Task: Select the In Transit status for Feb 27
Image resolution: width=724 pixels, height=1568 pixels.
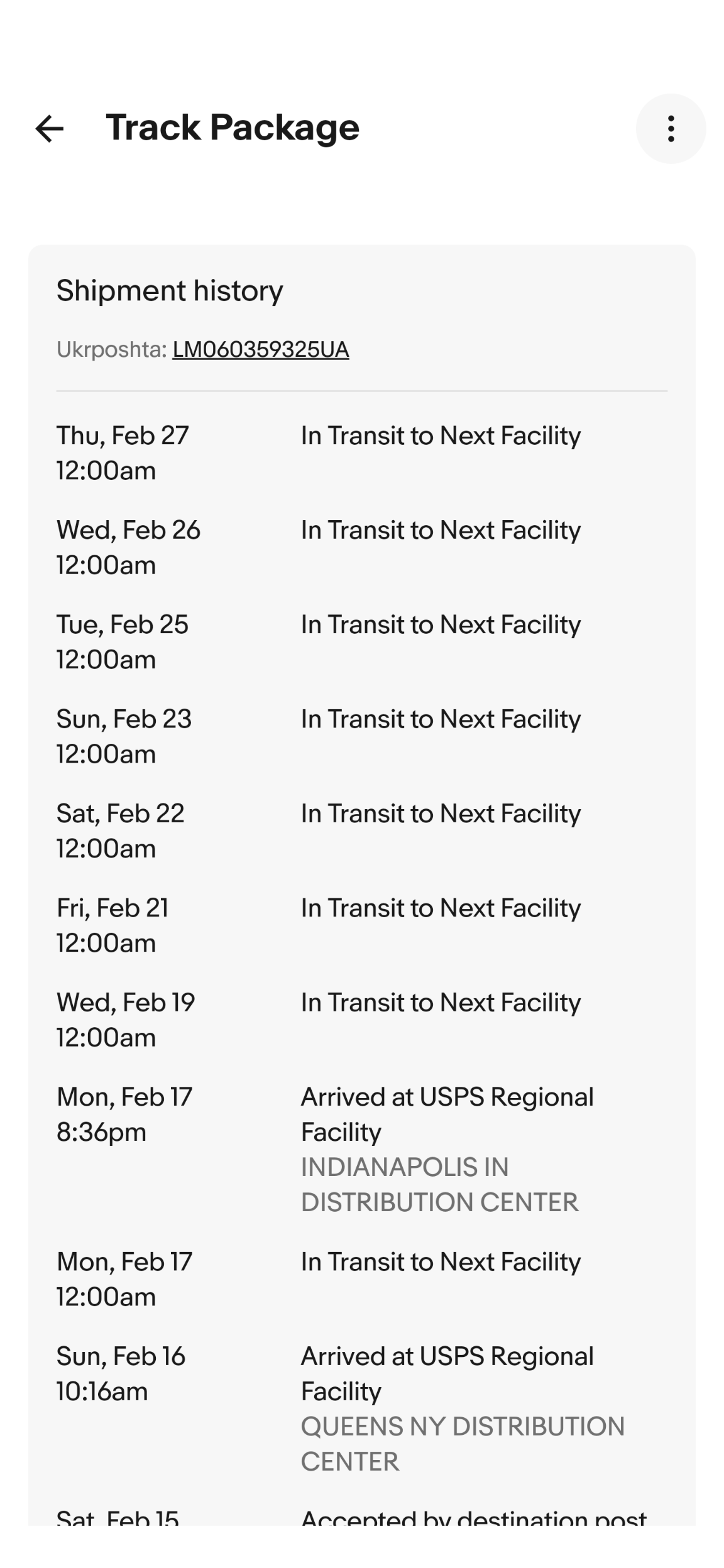Action: (x=441, y=435)
